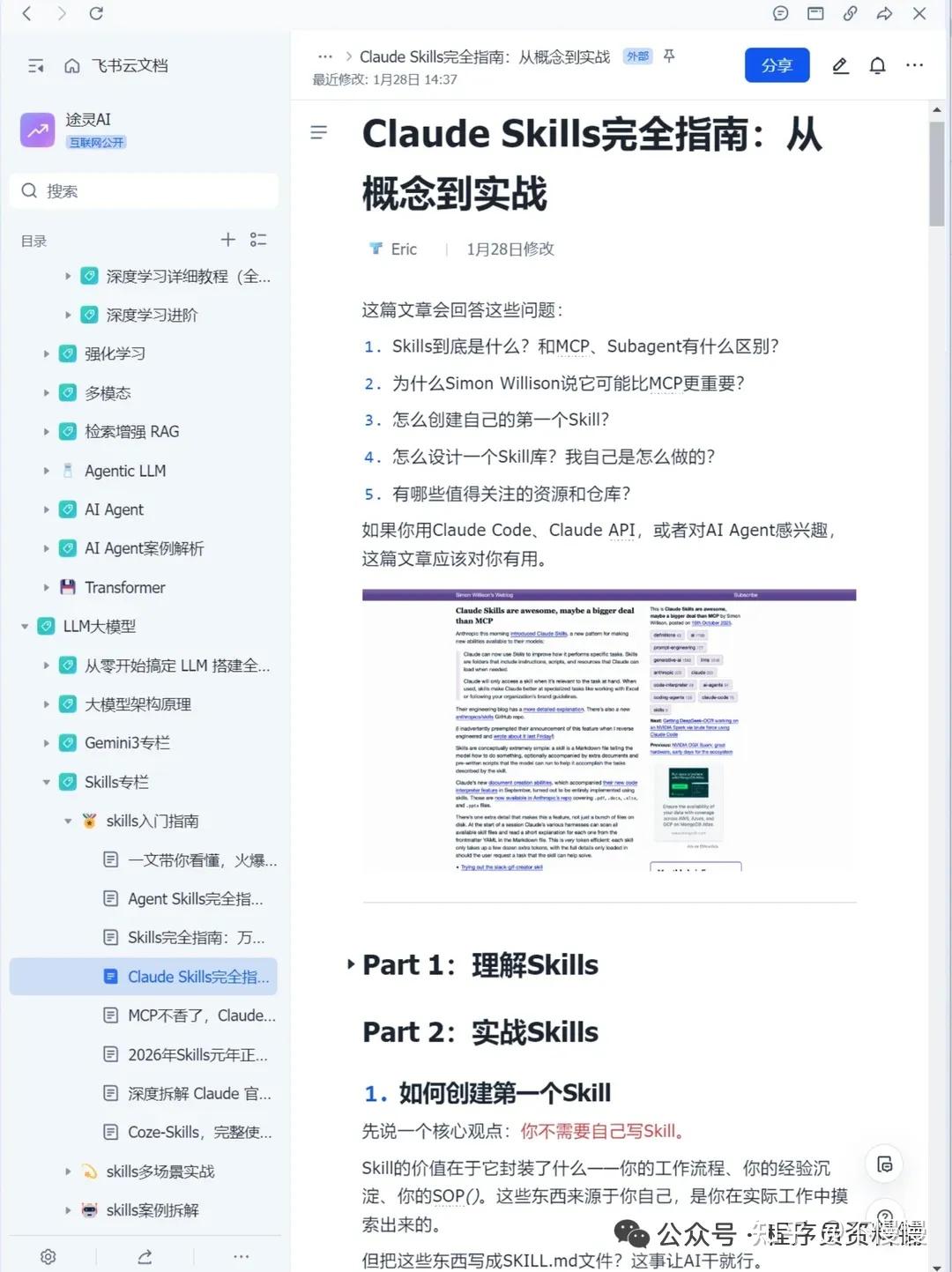Click the floating document copy icon

[885, 1164]
